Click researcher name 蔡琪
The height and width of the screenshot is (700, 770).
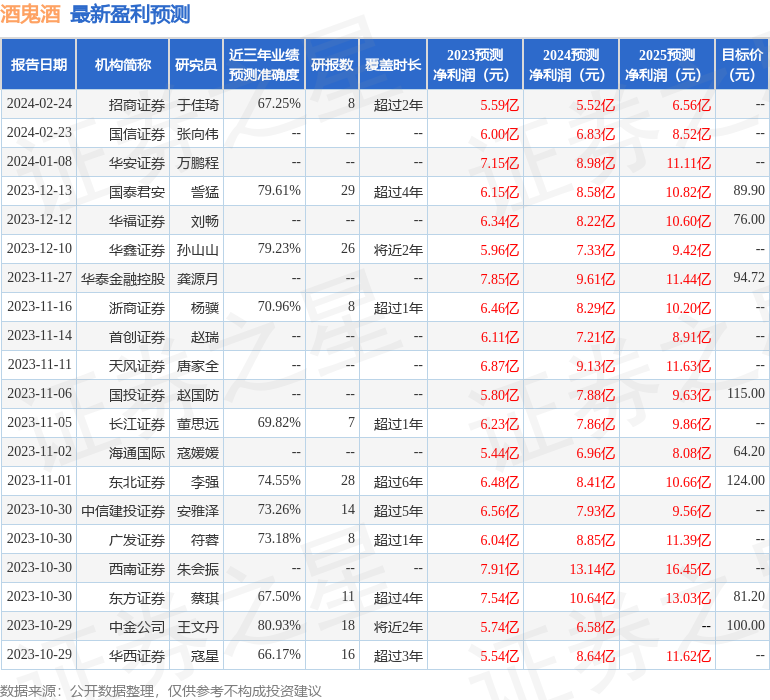205,597
